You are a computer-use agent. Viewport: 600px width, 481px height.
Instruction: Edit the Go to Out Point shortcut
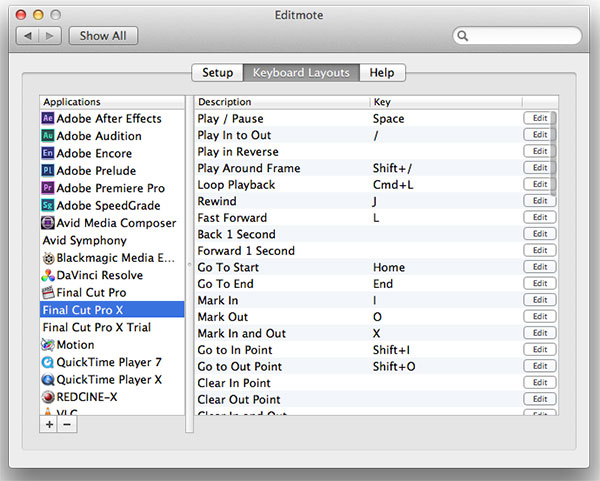coord(540,366)
